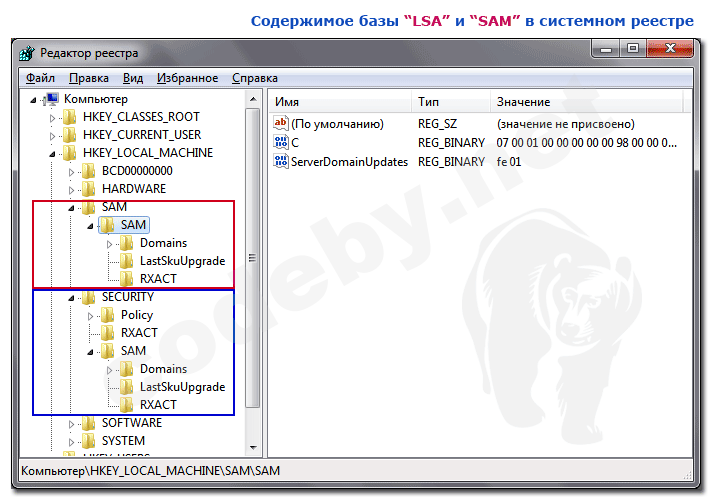Click the selected SAM subkey folder icon
715x500 pixels.
(x=108, y=225)
